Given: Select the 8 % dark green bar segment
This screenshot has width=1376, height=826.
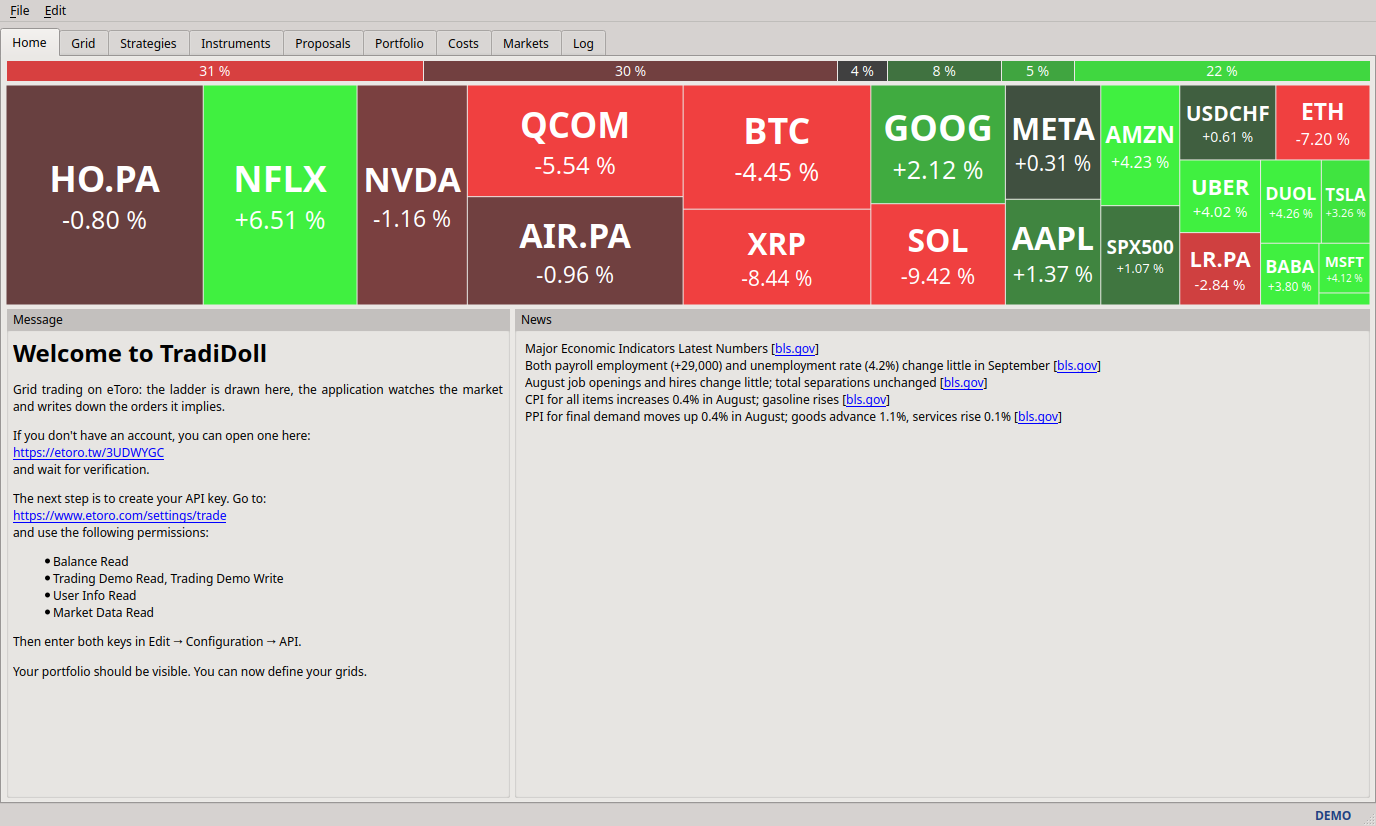Looking at the screenshot, I should 944,71.
